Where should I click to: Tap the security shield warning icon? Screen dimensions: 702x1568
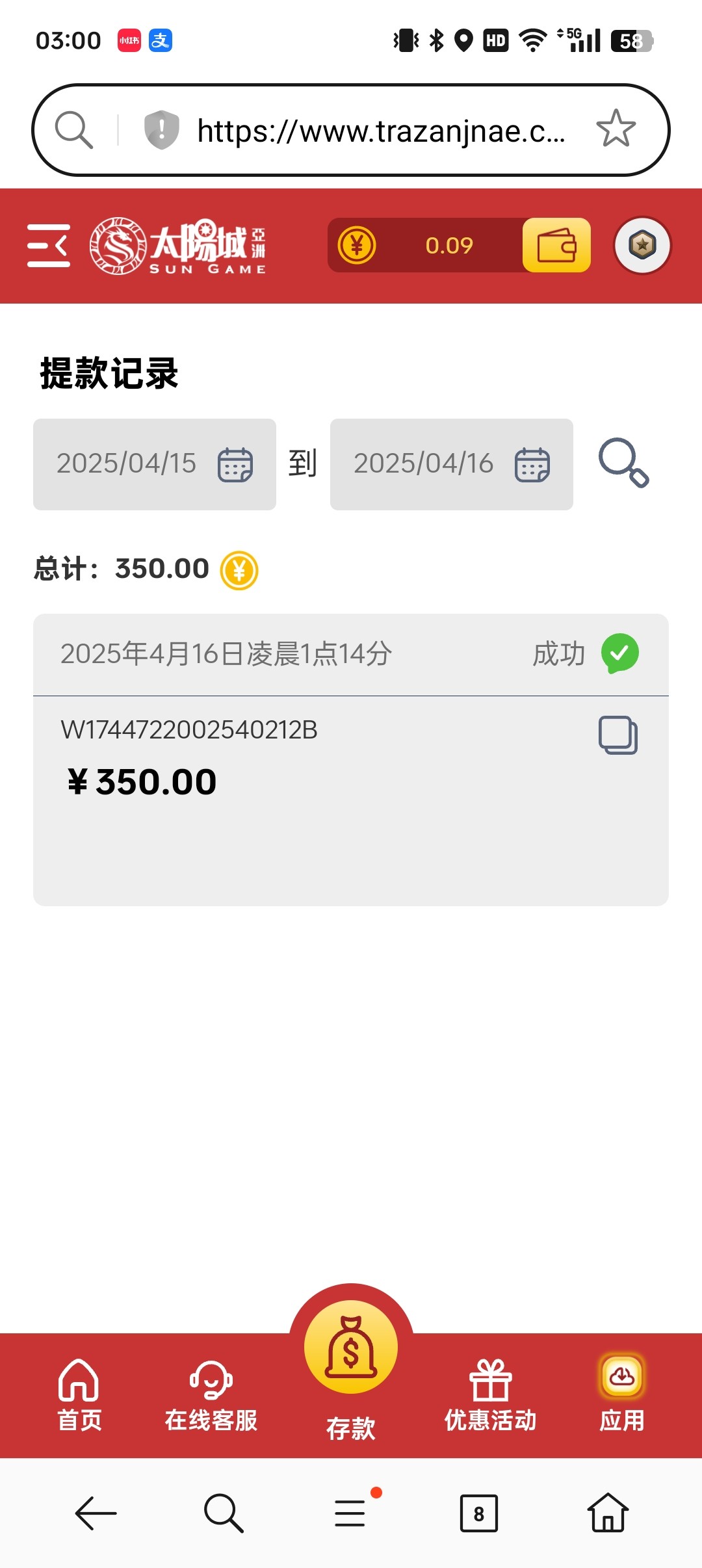click(x=161, y=129)
